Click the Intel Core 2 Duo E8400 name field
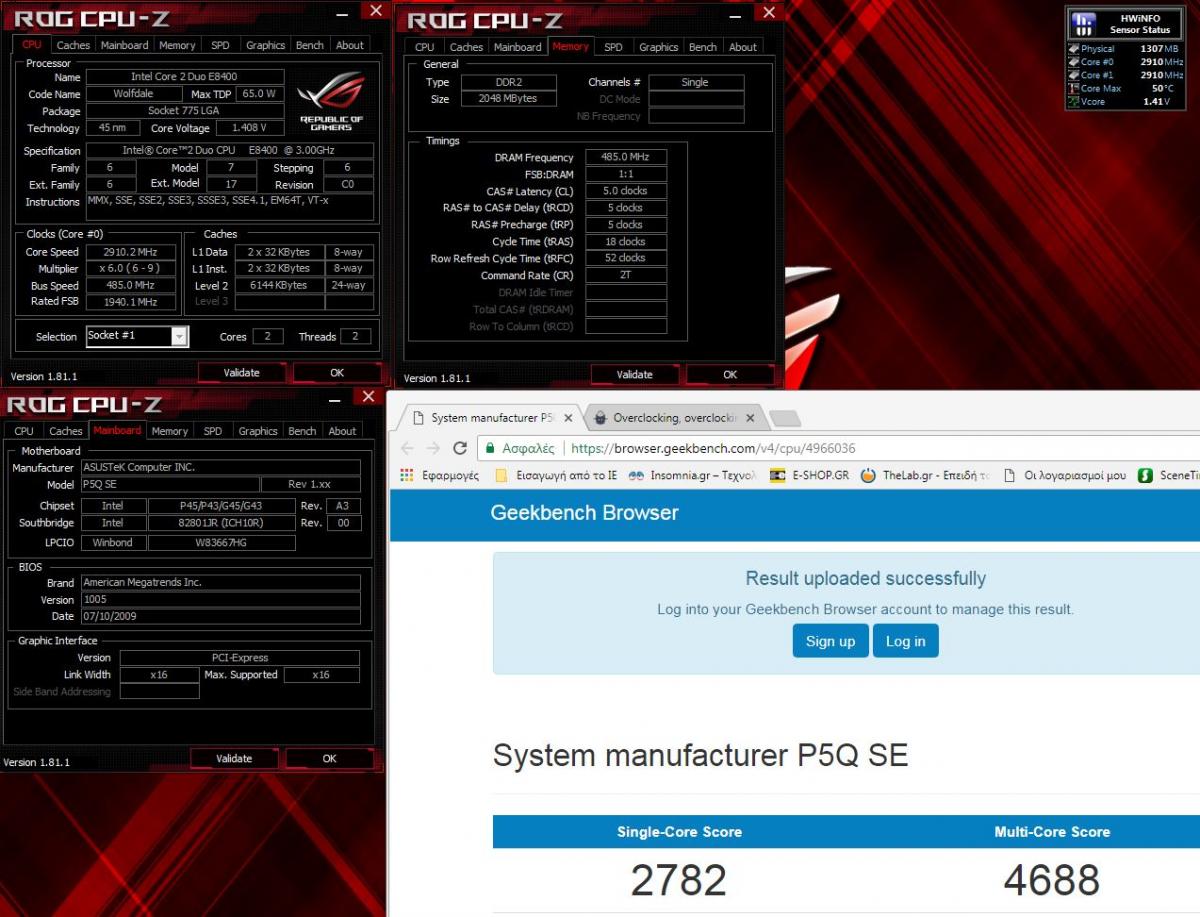 point(184,77)
